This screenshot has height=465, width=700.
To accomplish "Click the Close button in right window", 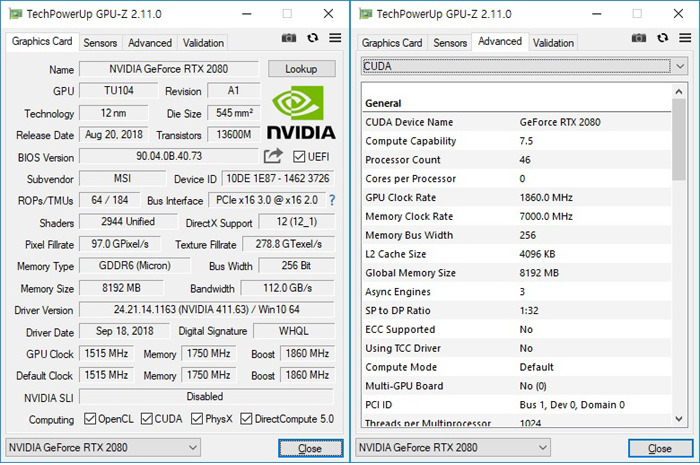I will tap(660, 448).
